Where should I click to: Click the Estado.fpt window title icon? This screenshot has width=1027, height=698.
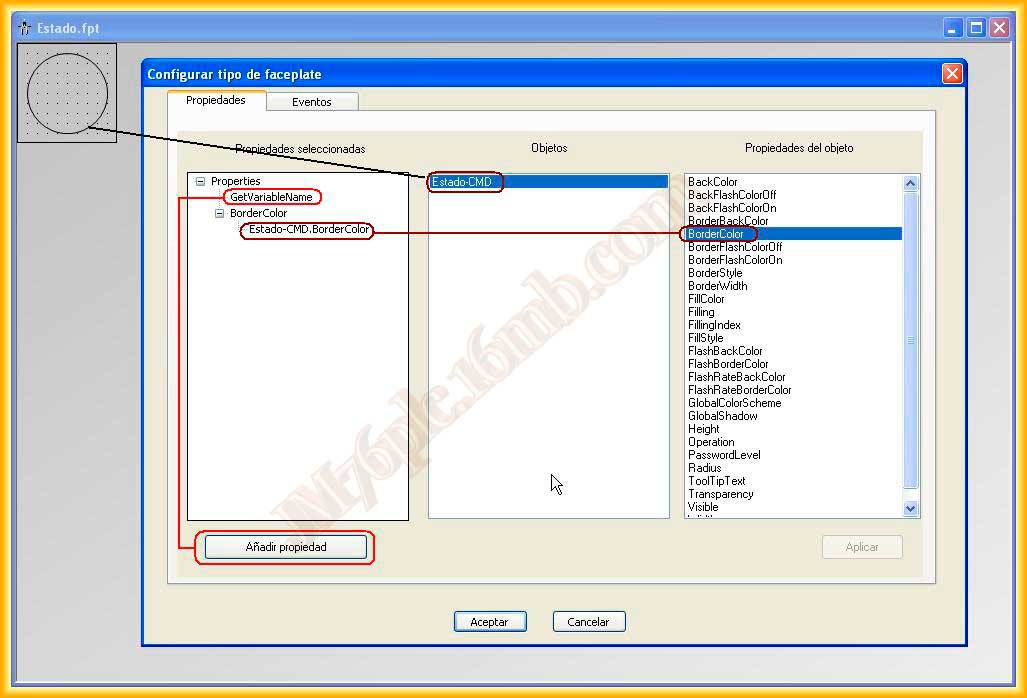tap(24, 28)
